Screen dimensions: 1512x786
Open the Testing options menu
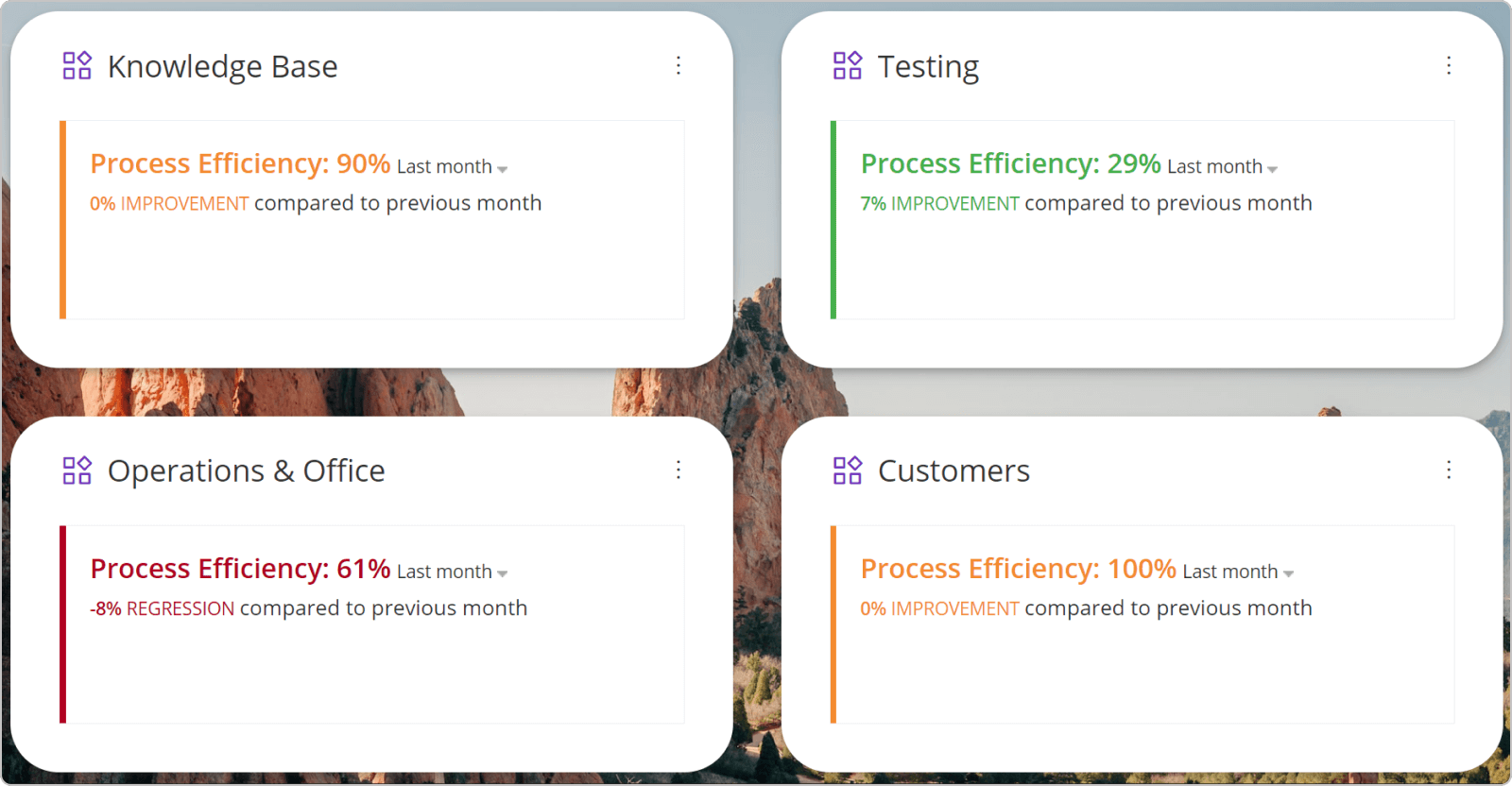(1449, 65)
